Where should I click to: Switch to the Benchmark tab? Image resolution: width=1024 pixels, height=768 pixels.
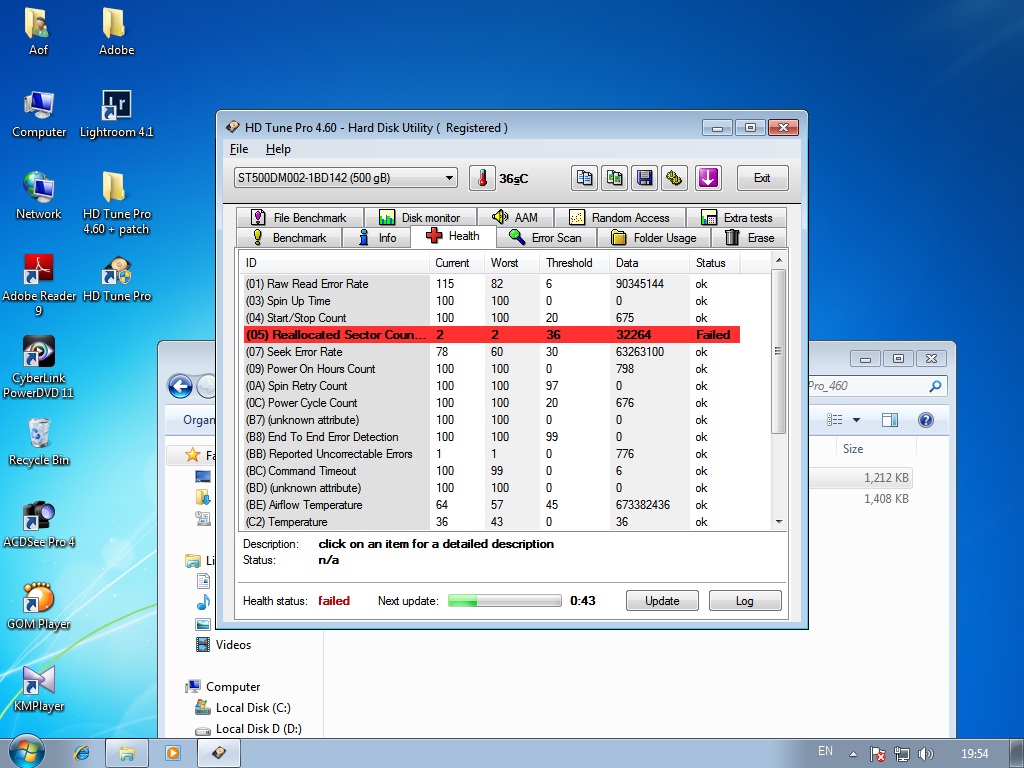tap(289, 238)
